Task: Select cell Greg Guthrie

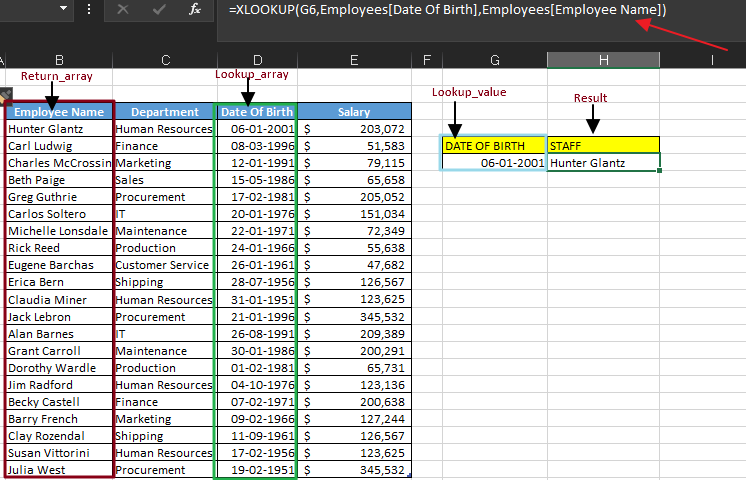Action: pos(59,197)
